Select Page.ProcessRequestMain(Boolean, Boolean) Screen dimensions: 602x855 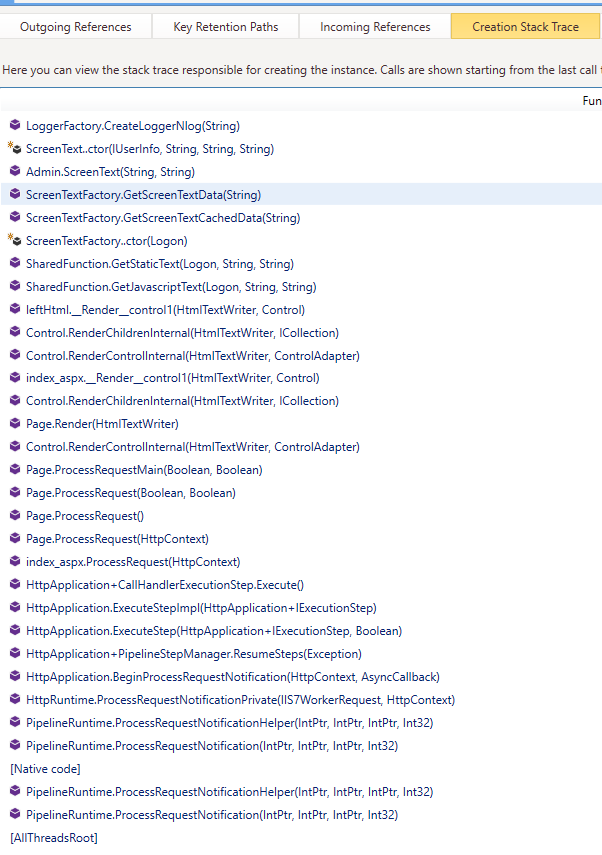301,470
